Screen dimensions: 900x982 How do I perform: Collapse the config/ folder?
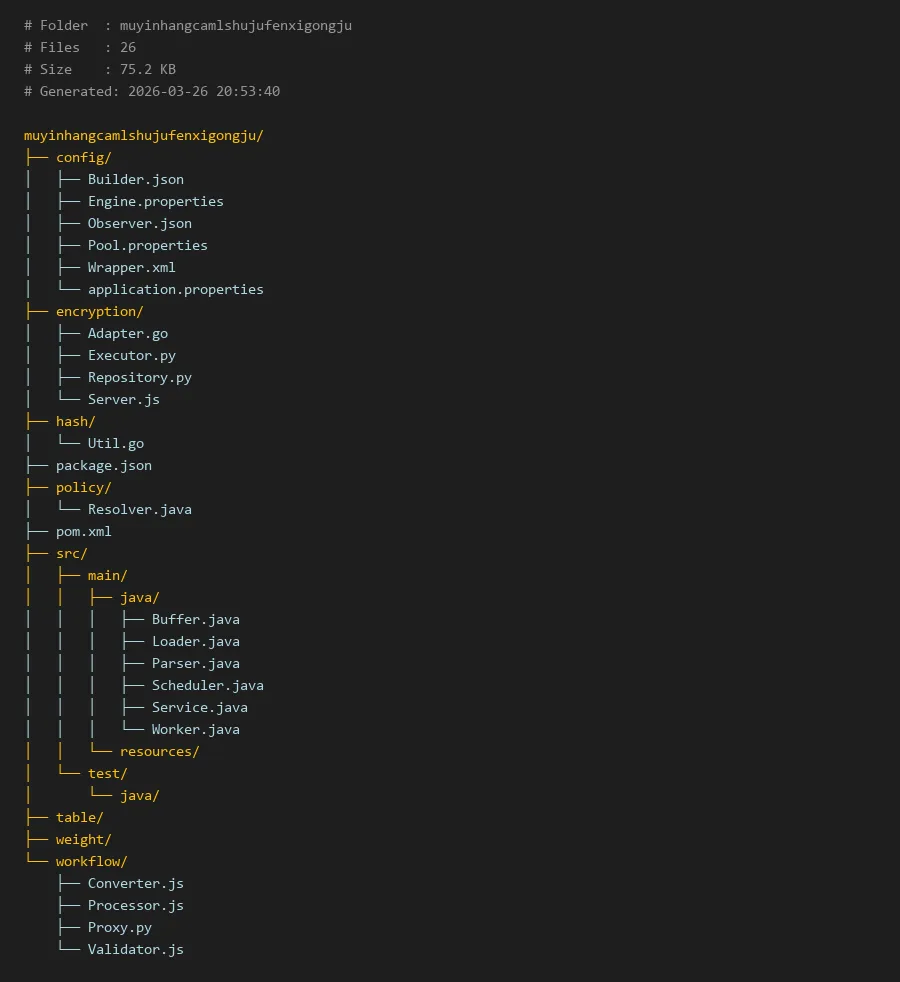click(84, 157)
